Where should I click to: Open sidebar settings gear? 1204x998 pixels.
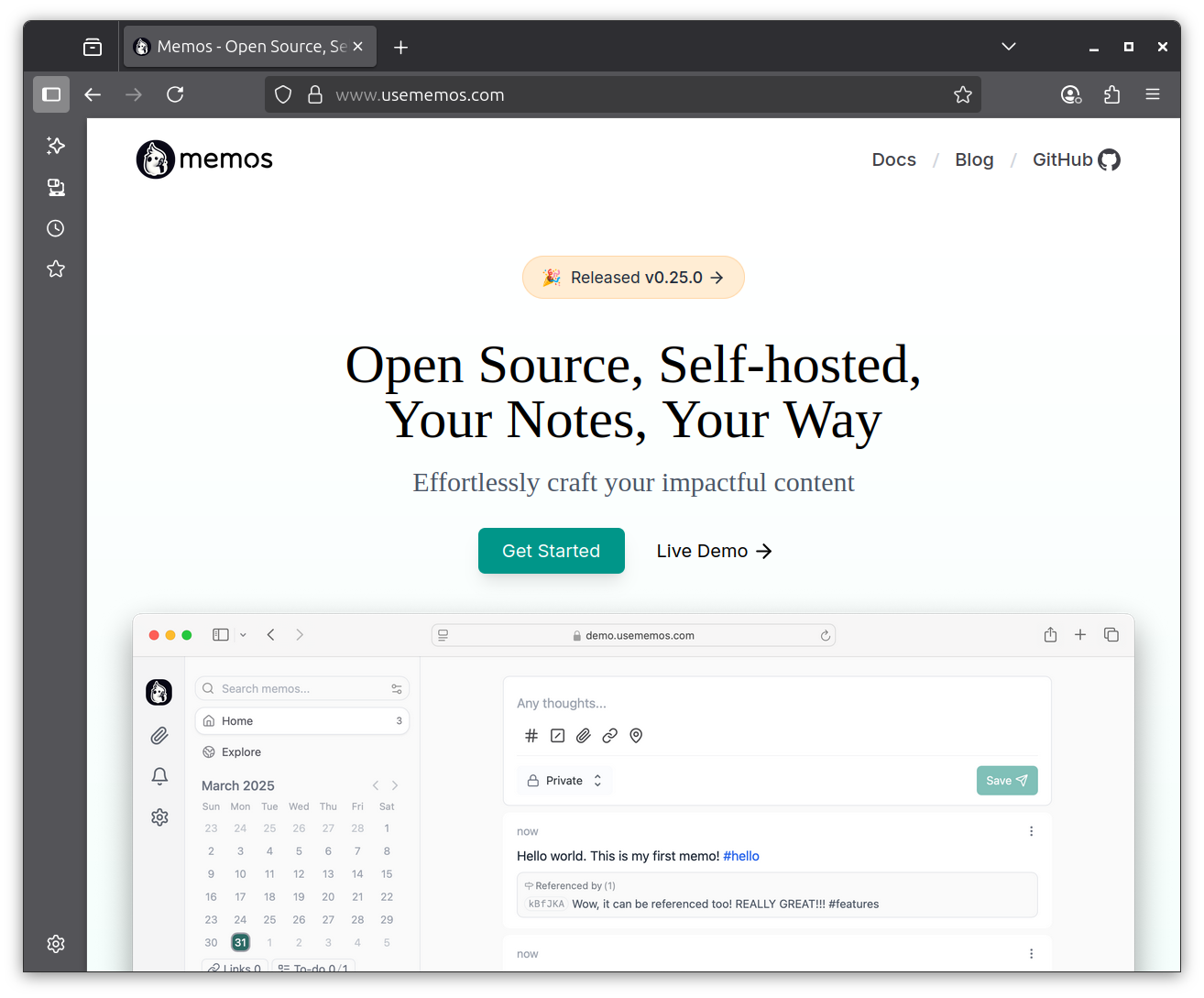[x=56, y=944]
